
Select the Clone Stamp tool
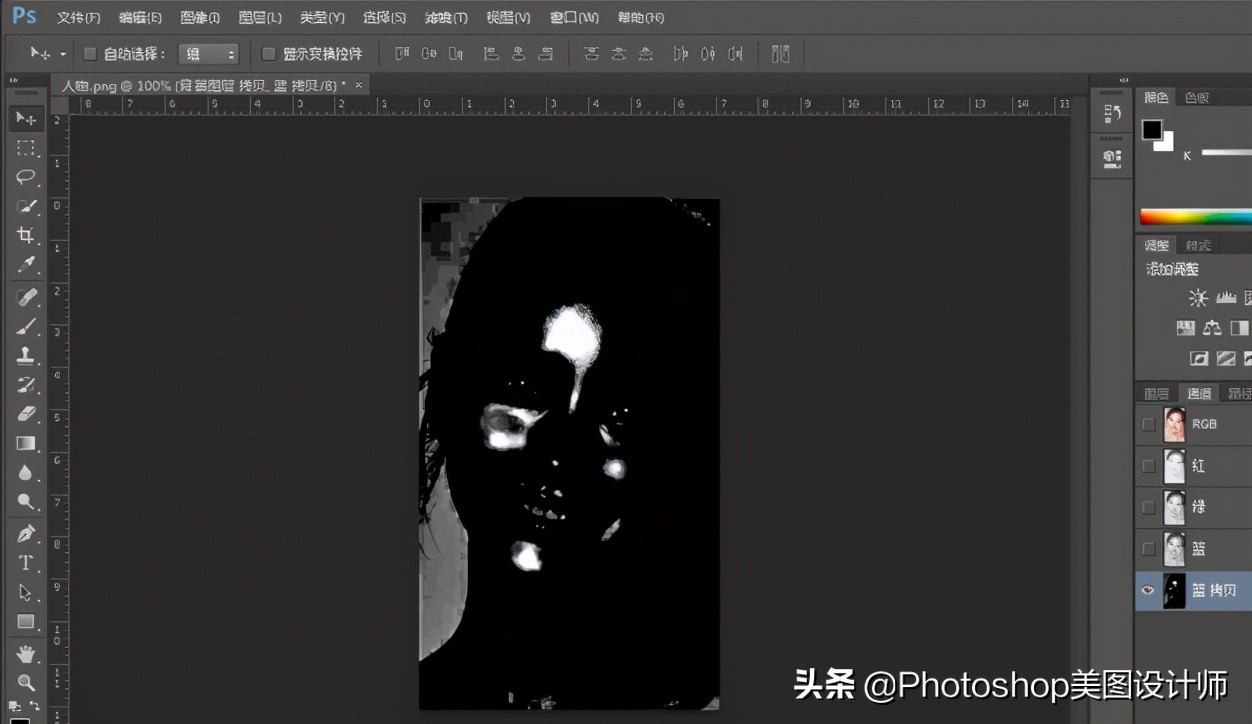(x=25, y=355)
